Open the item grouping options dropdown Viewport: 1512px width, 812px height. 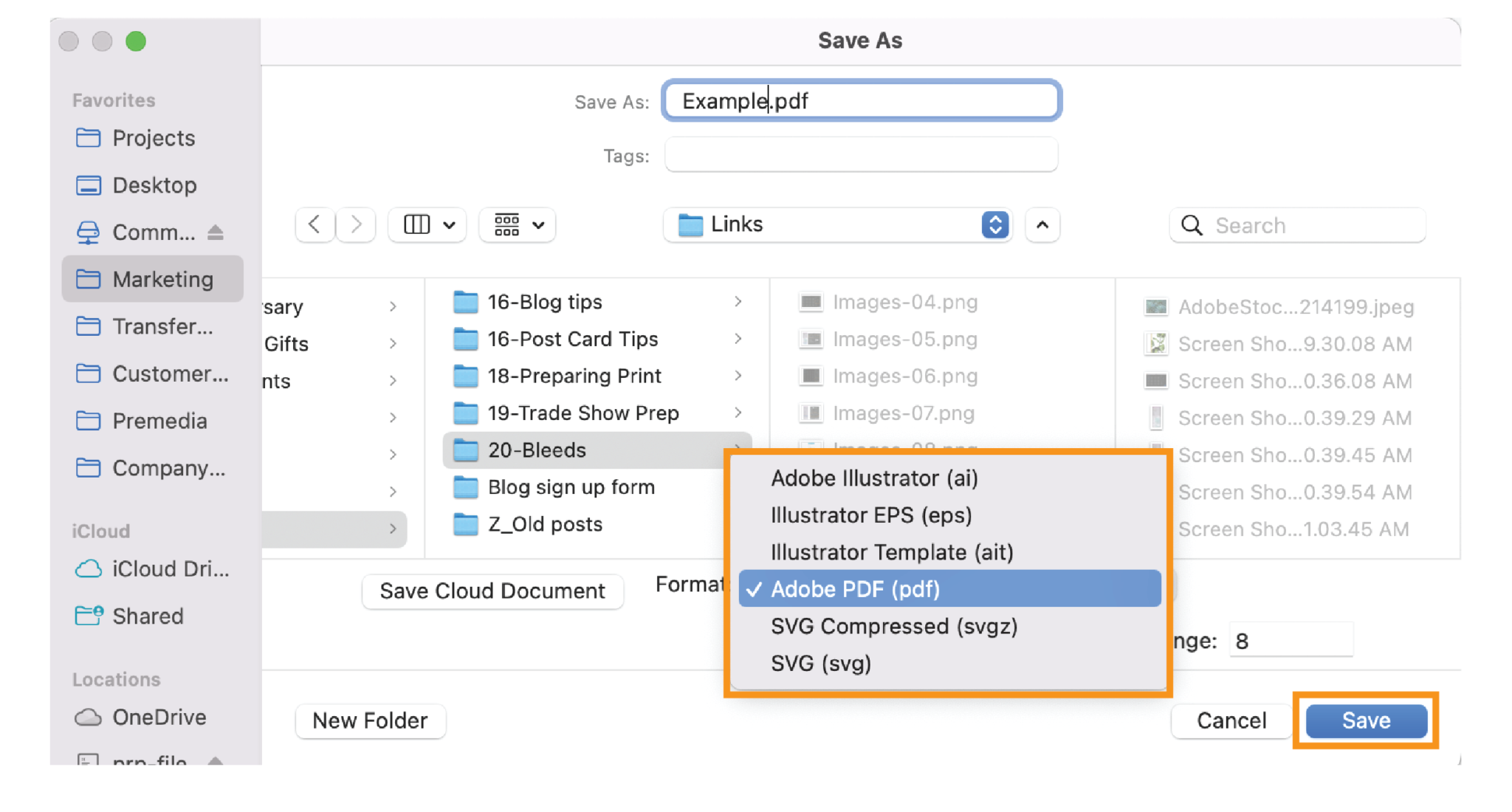point(517,225)
